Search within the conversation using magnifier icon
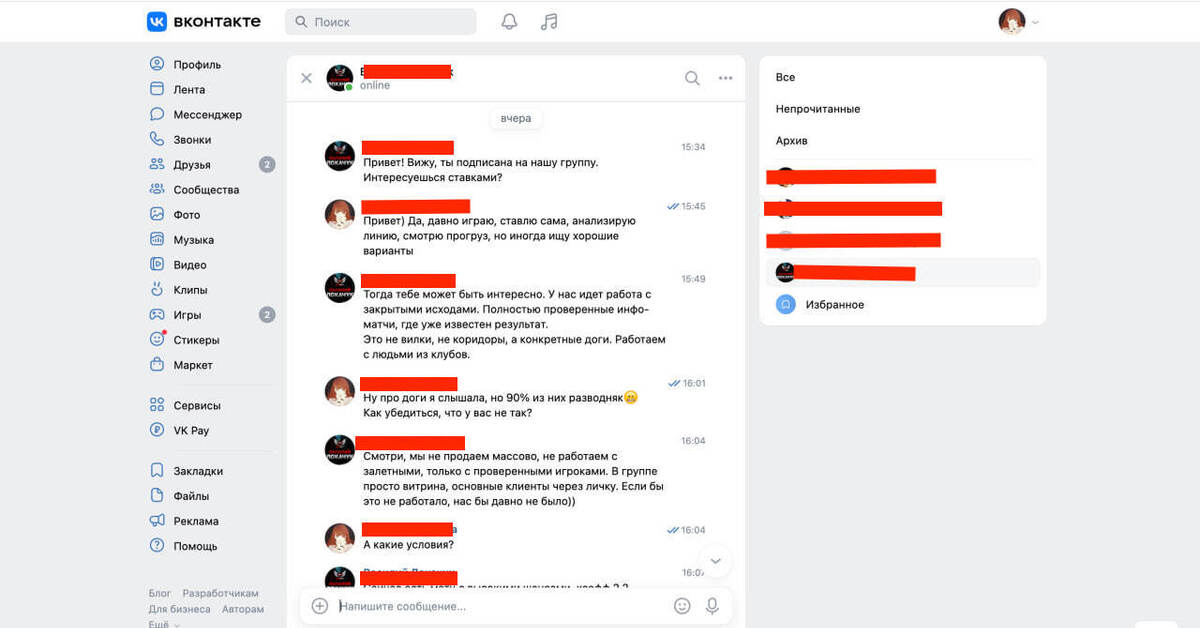 tap(692, 78)
